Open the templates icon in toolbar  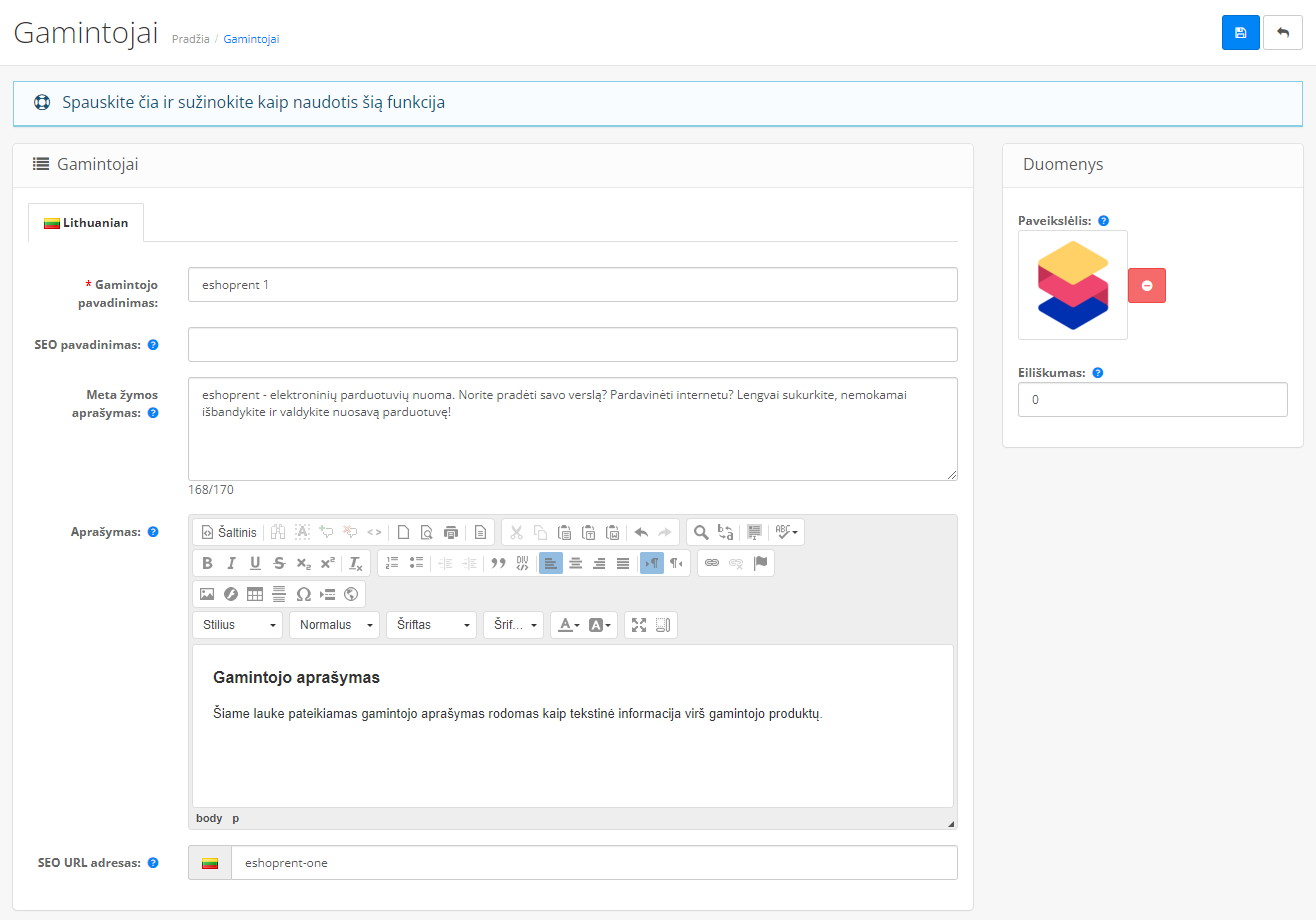480,532
